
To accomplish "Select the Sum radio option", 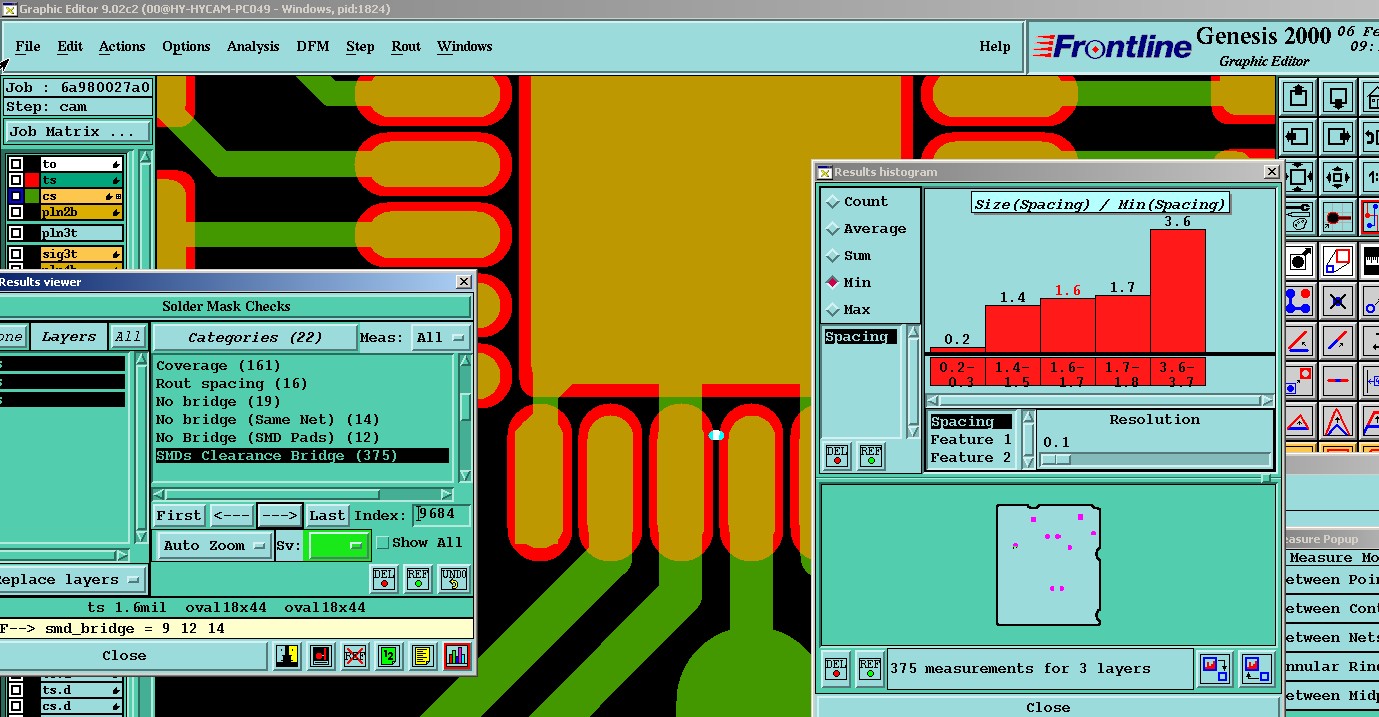I will pyautogui.click(x=832, y=256).
